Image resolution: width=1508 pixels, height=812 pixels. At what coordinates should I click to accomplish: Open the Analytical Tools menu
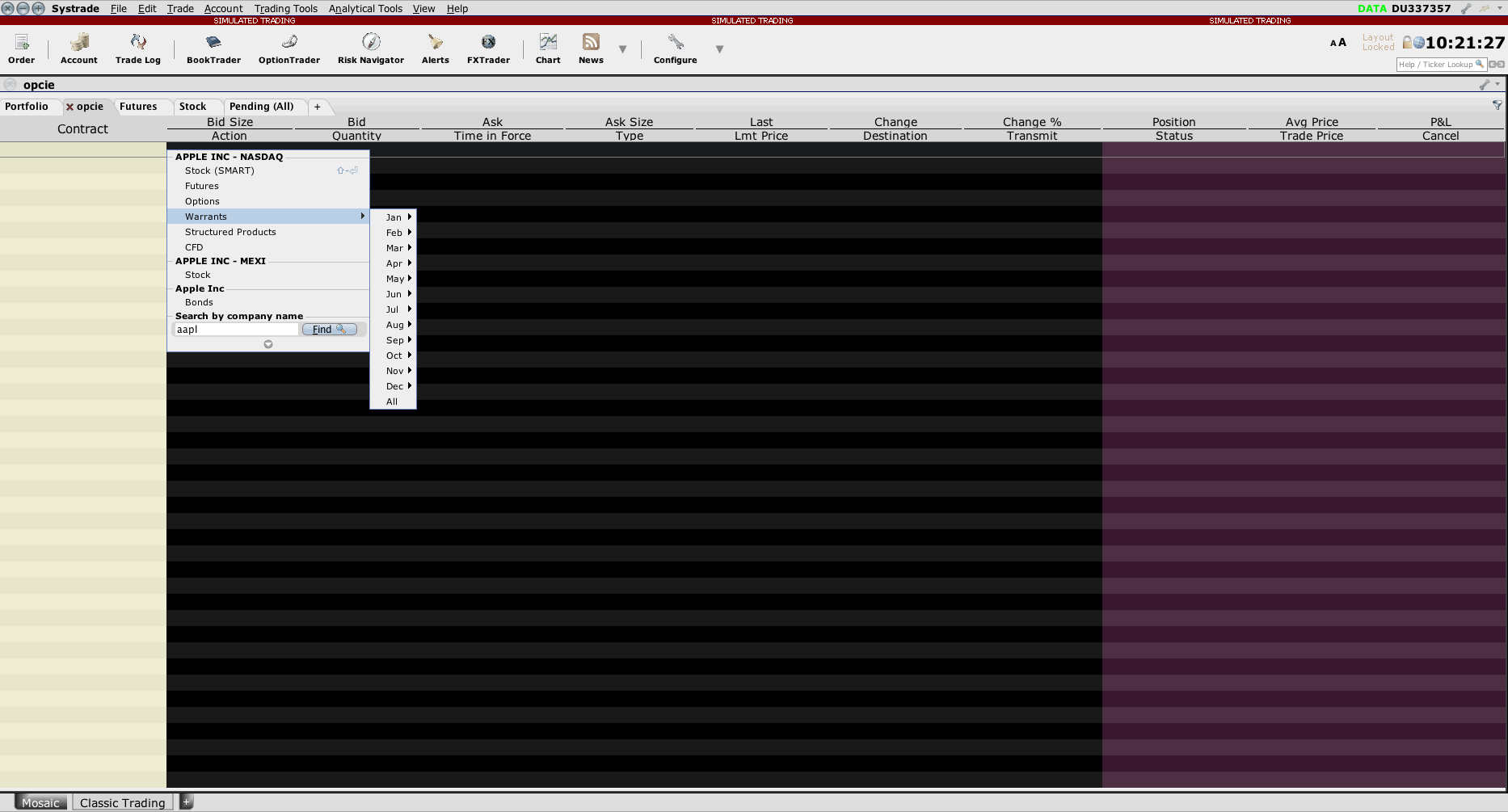click(x=365, y=9)
